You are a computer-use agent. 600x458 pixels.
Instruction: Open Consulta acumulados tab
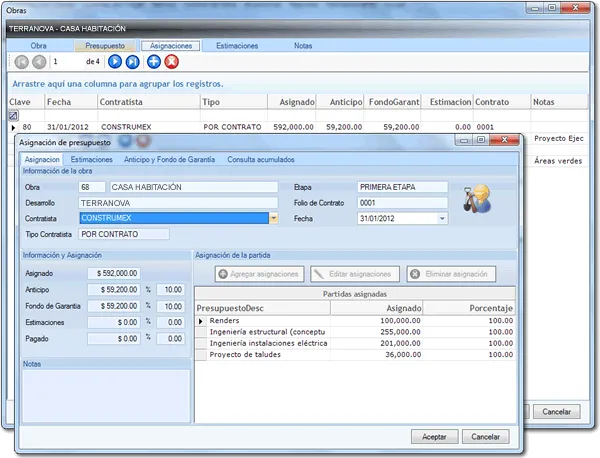[x=261, y=160]
